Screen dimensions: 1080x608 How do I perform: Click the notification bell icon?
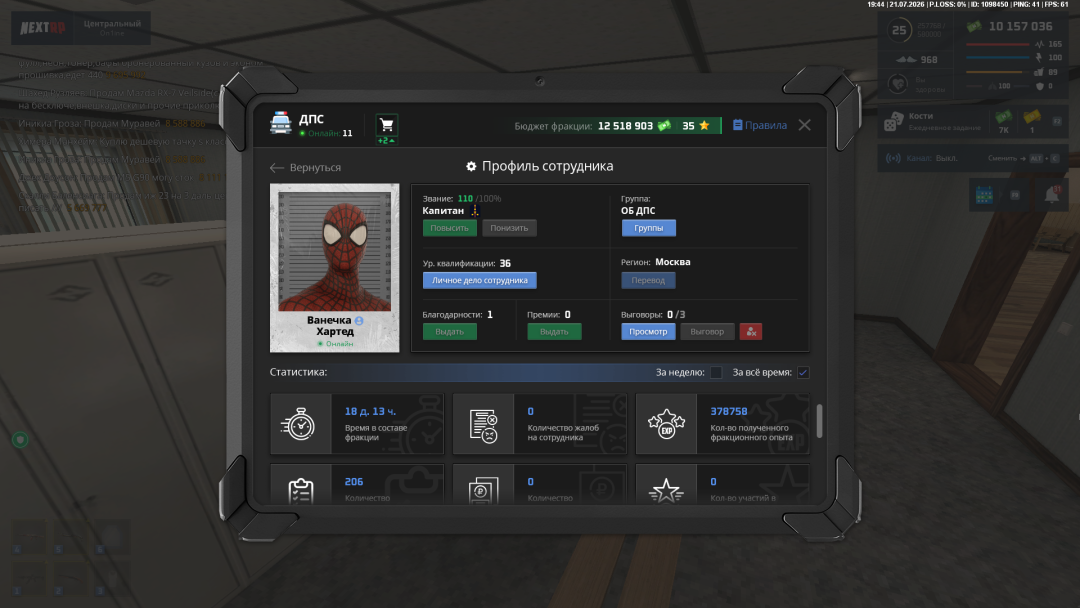coord(1052,195)
